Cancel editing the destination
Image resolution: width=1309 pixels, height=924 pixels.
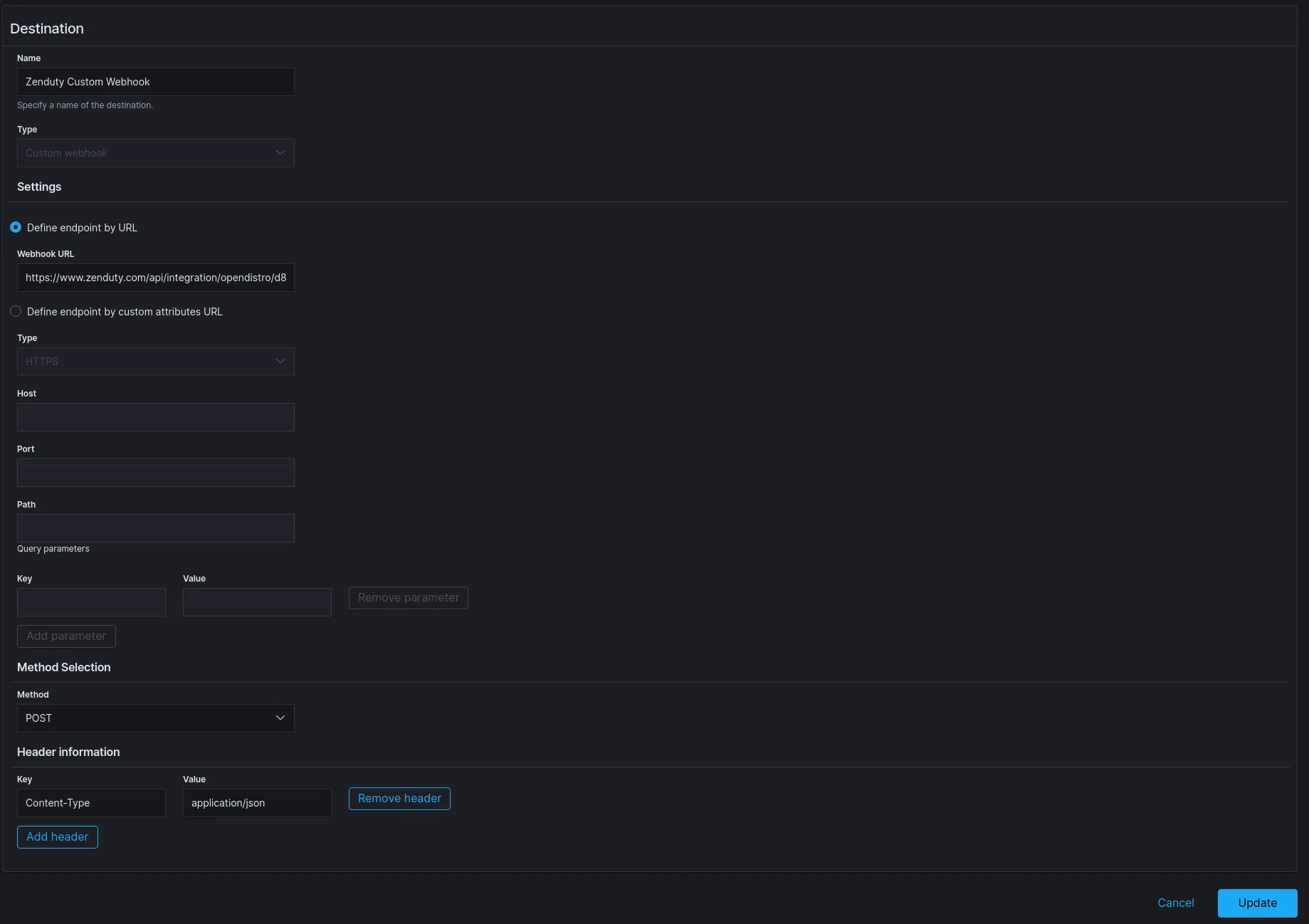pos(1176,903)
